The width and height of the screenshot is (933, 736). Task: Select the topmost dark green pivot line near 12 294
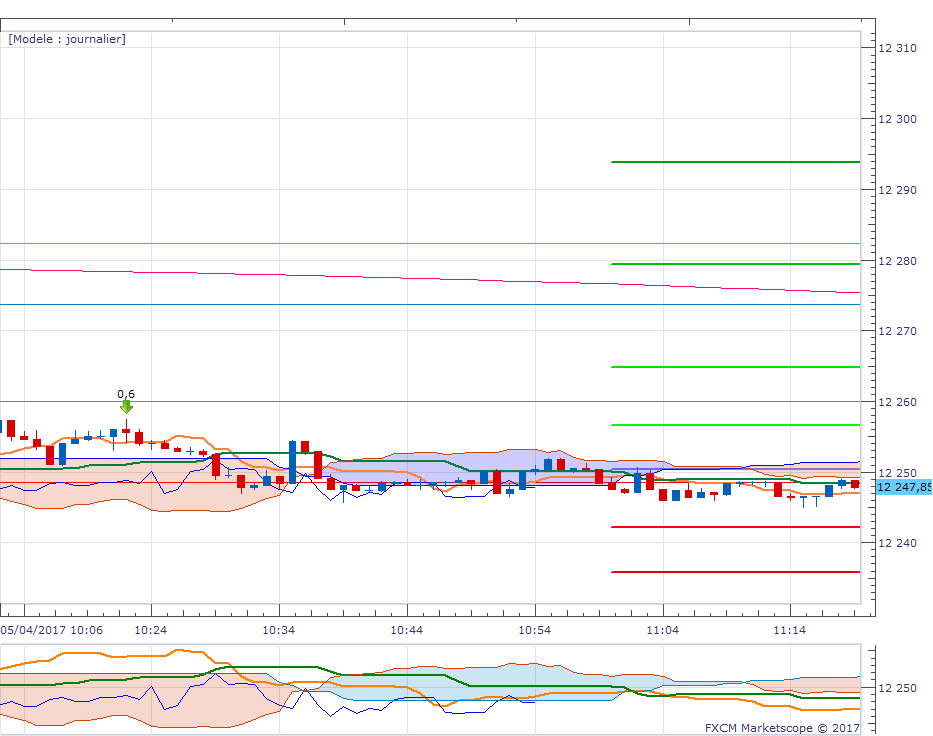pyautogui.click(x=735, y=162)
